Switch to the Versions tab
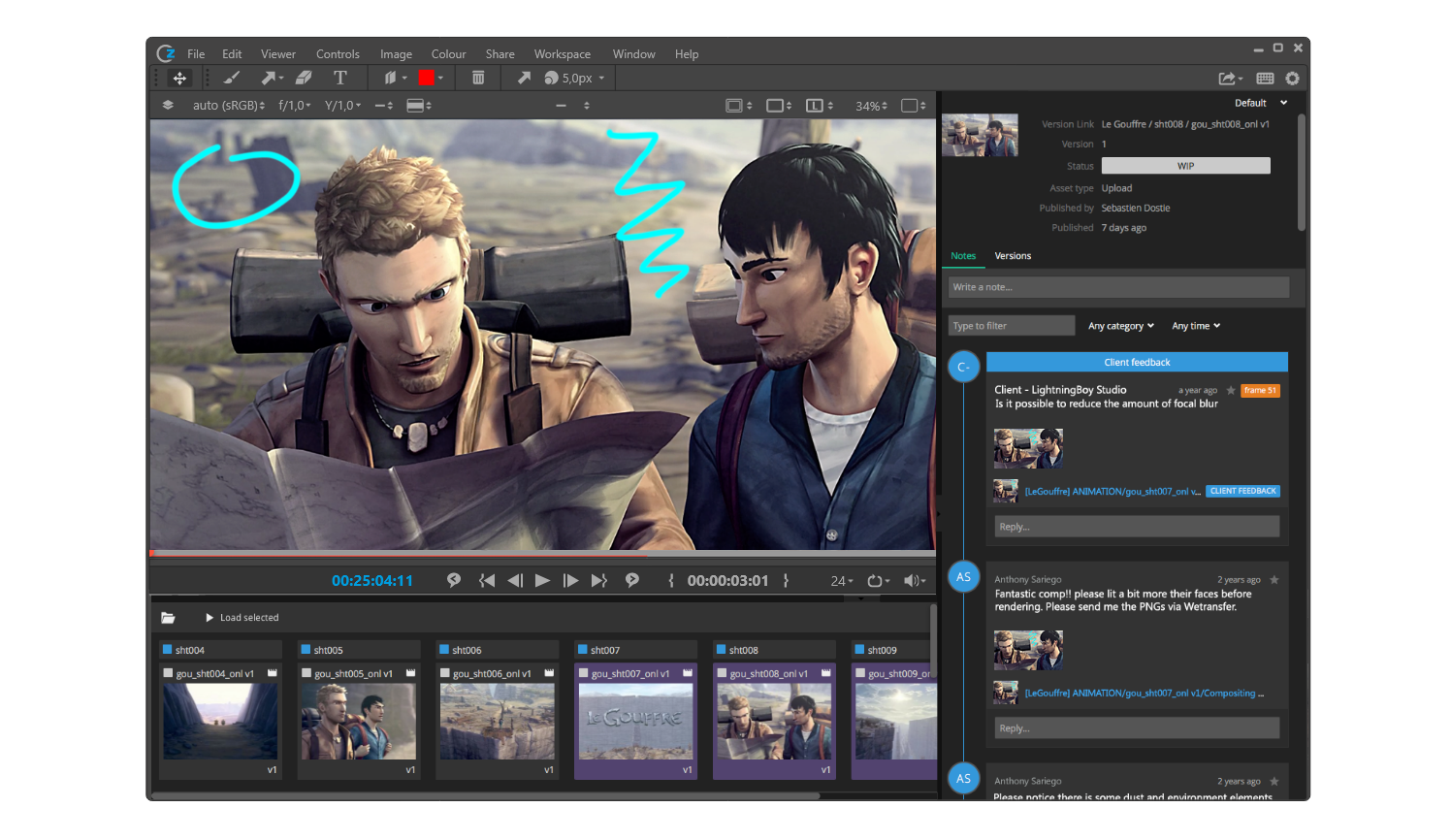 coord(1013,256)
